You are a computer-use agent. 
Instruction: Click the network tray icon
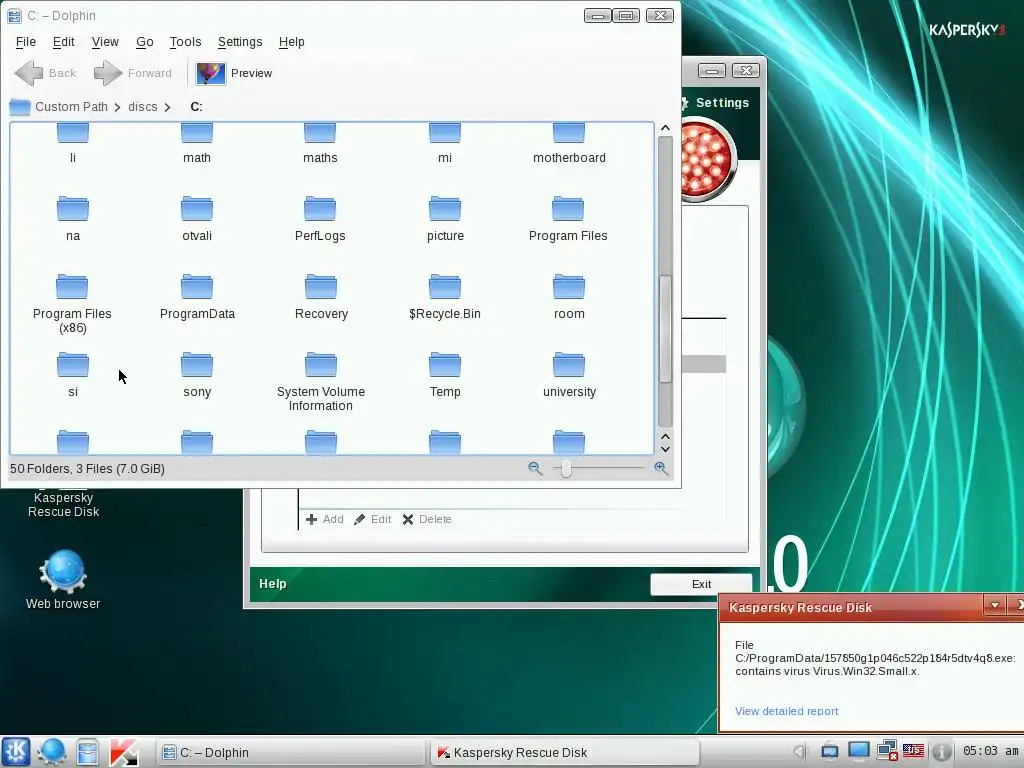[x=886, y=751]
